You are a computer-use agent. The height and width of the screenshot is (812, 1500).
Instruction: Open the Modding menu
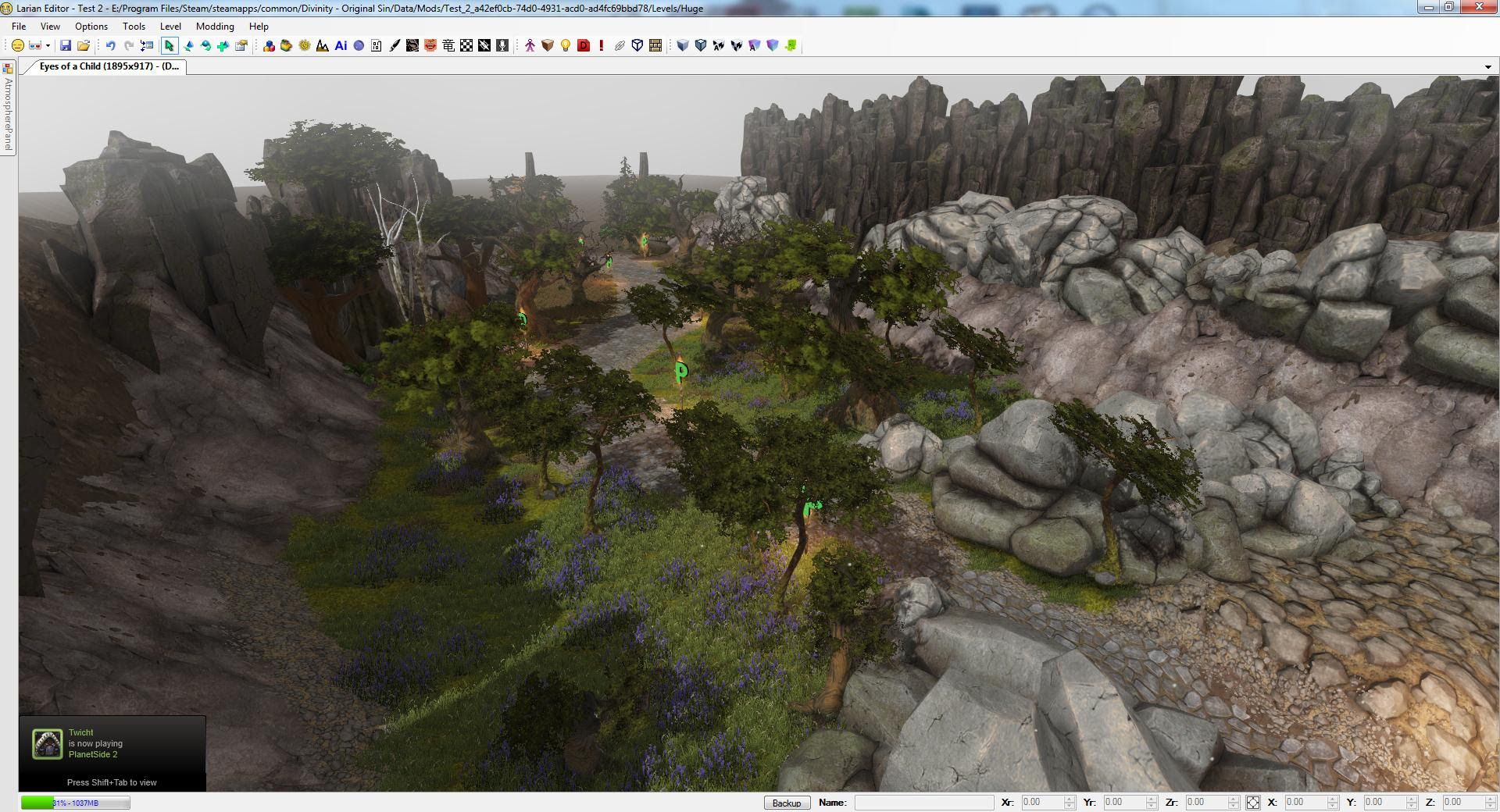215,26
